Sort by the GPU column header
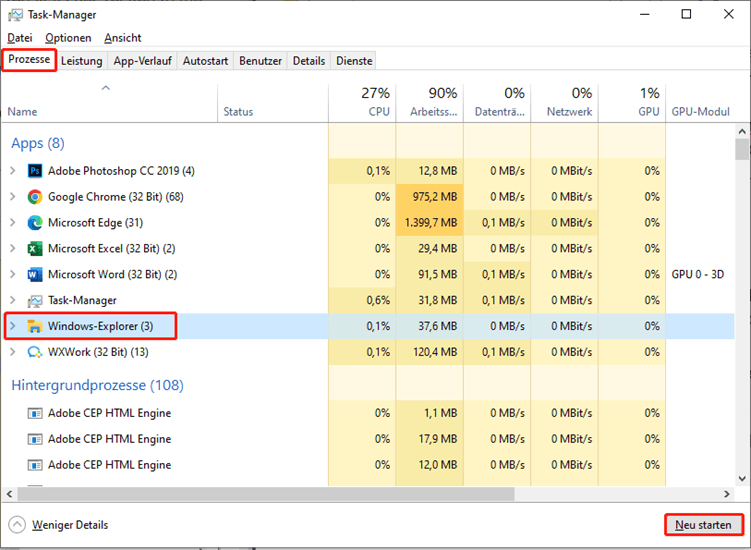This screenshot has height=550, width=751. [632, 103]
